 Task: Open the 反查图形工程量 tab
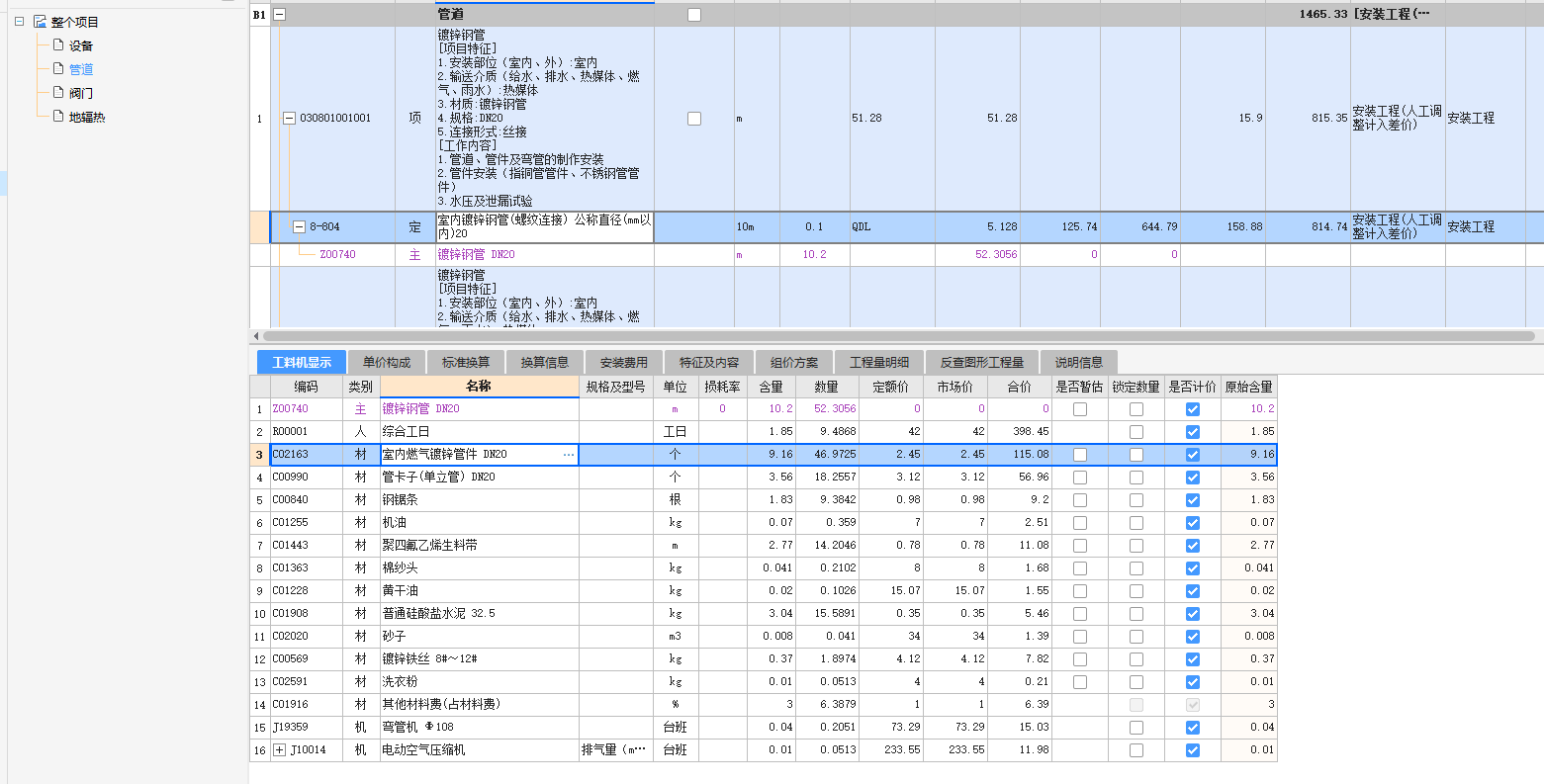point(981,363)
